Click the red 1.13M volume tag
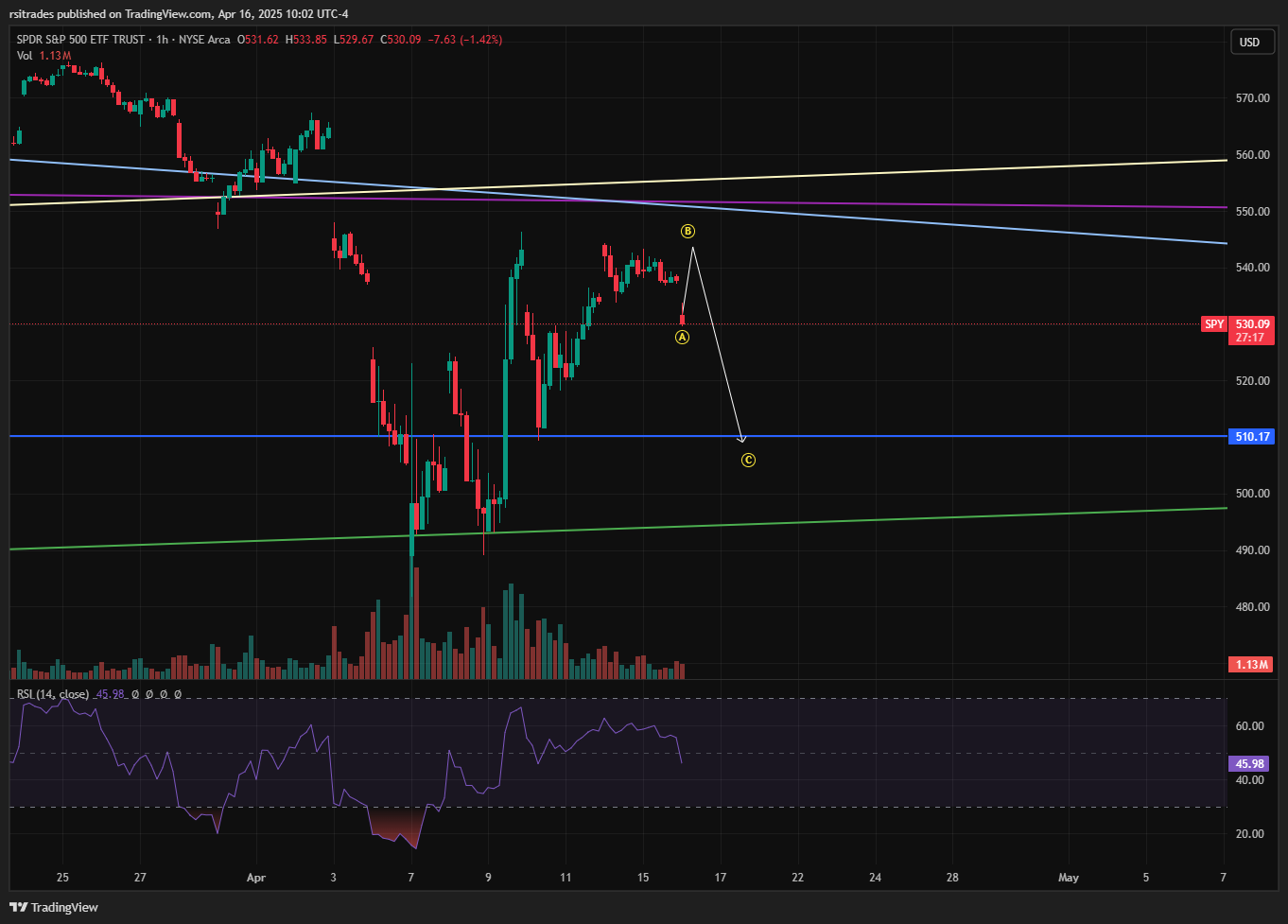 1251,665
